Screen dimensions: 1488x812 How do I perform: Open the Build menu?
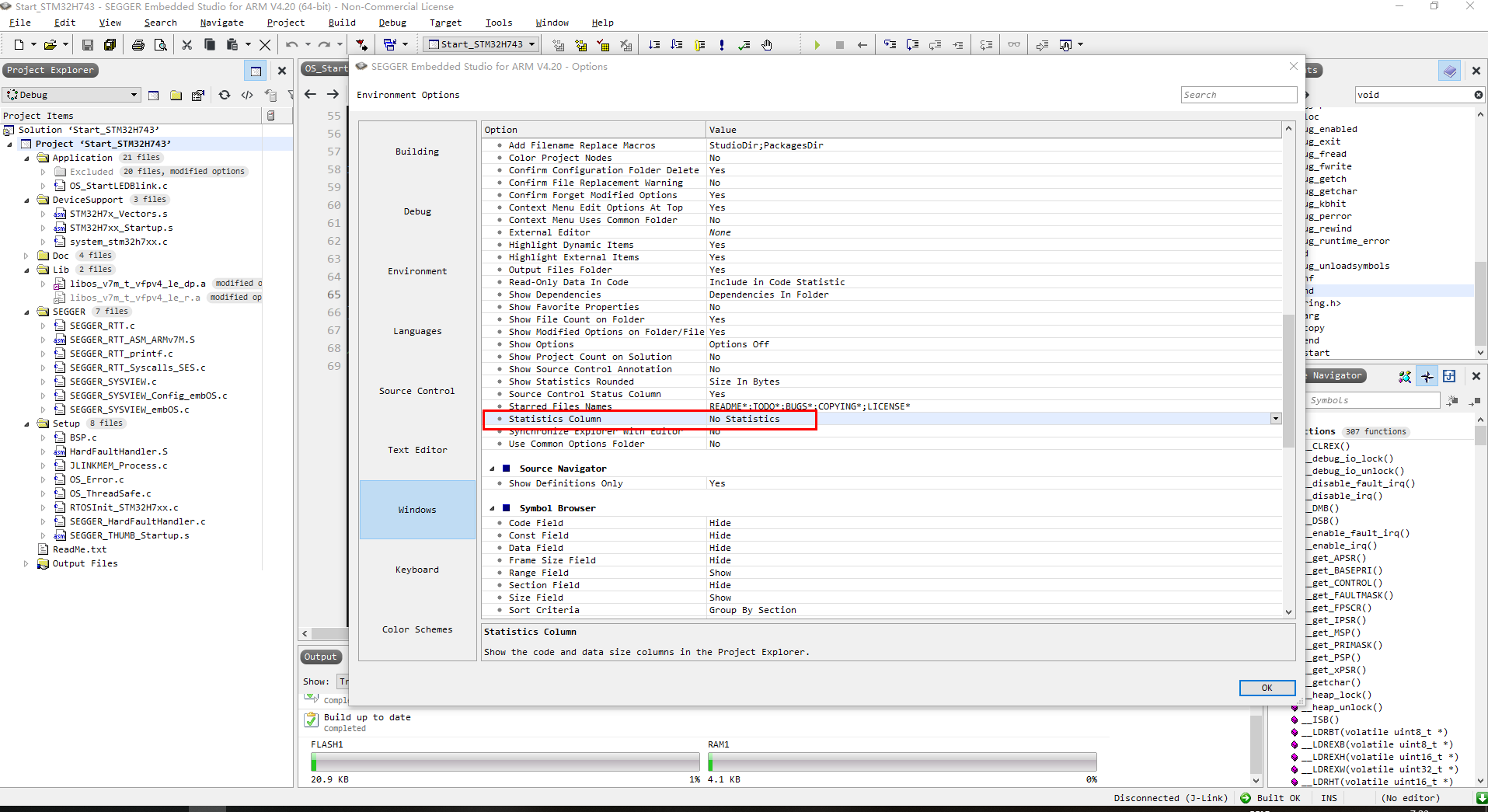point(342,23)
